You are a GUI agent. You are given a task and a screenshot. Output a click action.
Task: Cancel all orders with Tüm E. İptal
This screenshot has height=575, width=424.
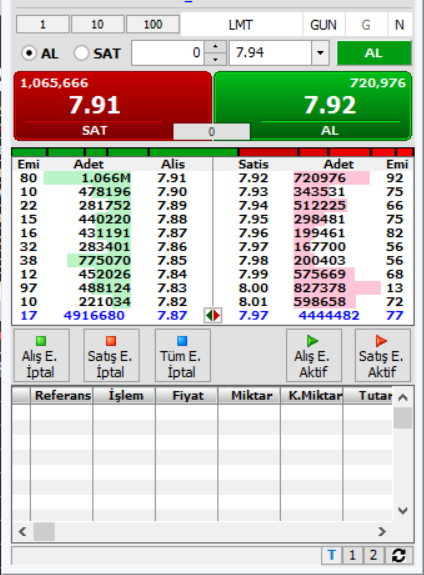point(182,355)
